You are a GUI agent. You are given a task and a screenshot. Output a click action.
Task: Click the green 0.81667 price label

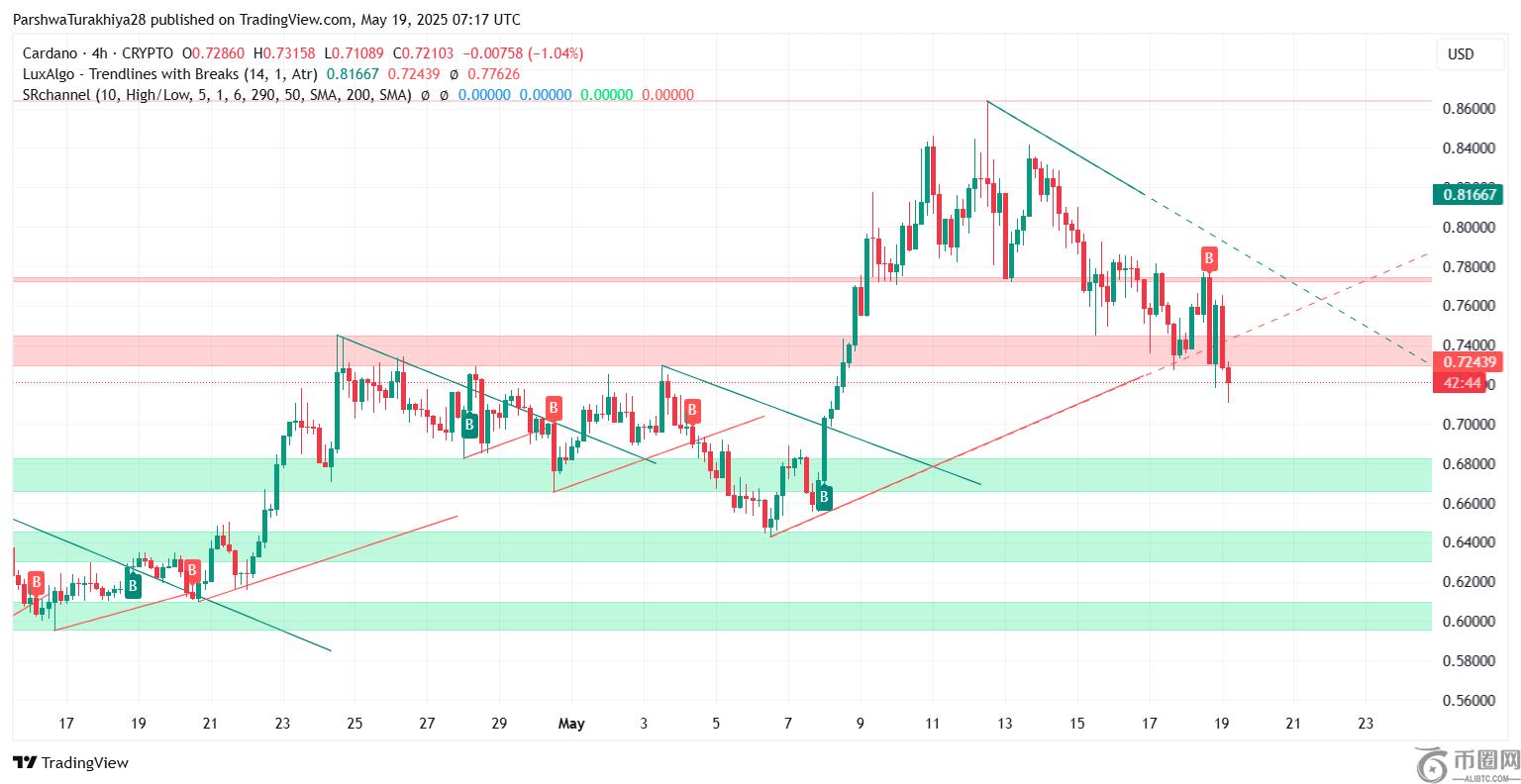1469,195
